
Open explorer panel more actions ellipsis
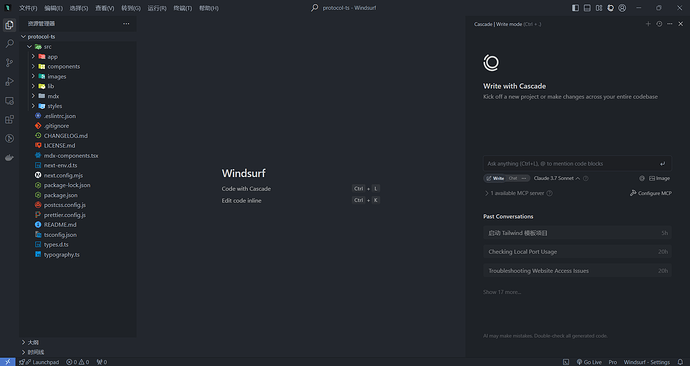(x=126, y=24)
